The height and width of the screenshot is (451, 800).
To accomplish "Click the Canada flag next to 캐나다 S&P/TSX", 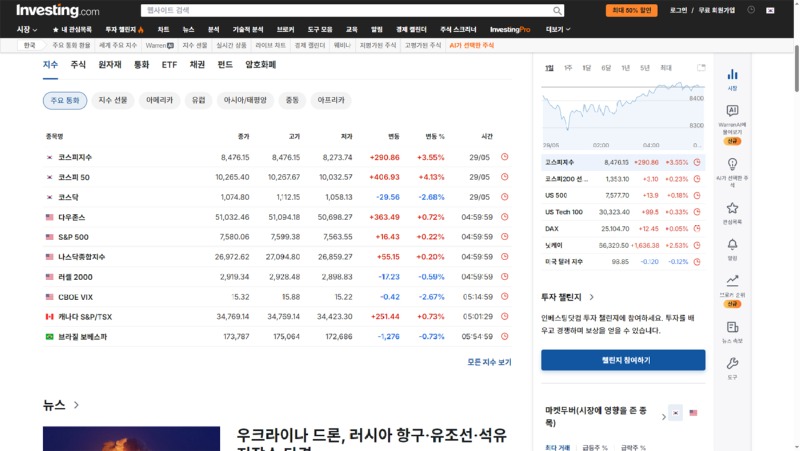I will [x=49, y=317].
